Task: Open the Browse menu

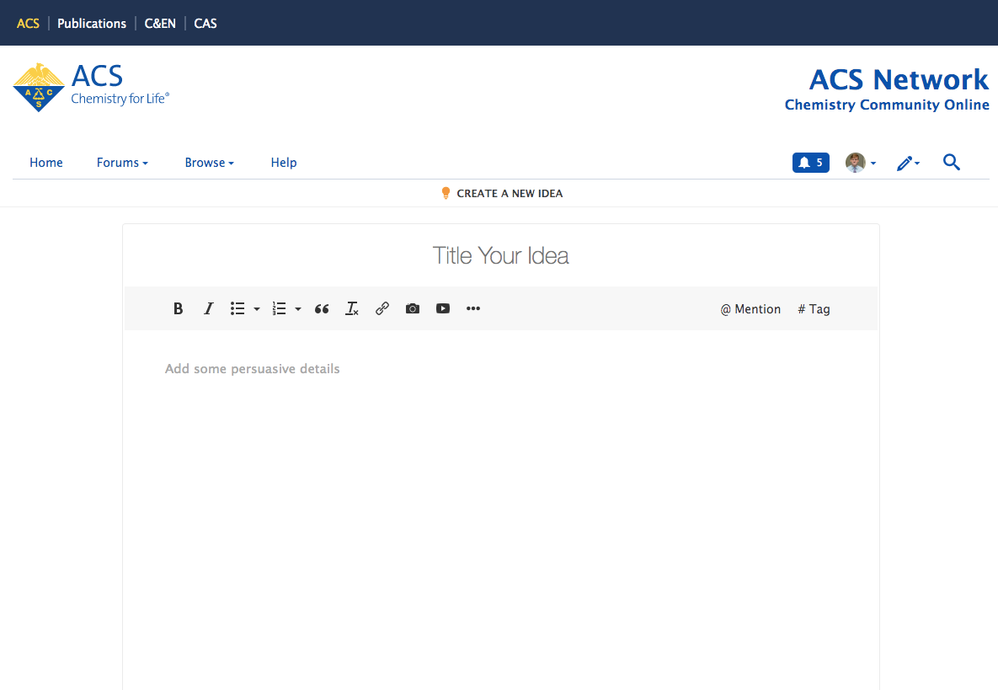Action: point(209,163)
